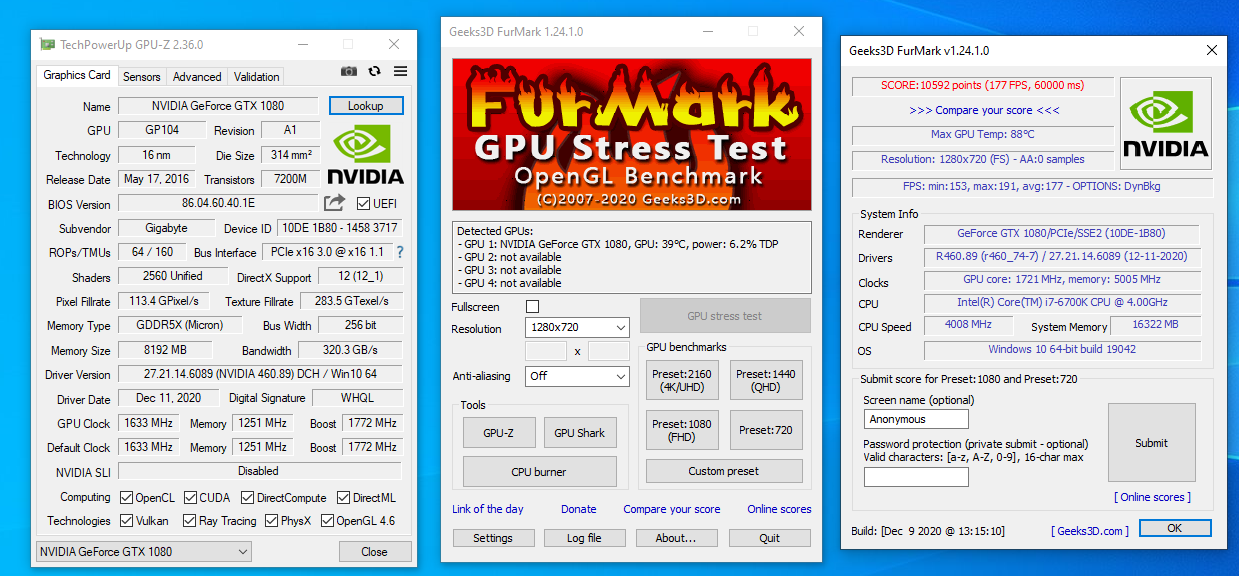This screenshot has height=576, width=1239.
Task: Click the Bus Interface question mark icon
Action: (x=400, y=252)
